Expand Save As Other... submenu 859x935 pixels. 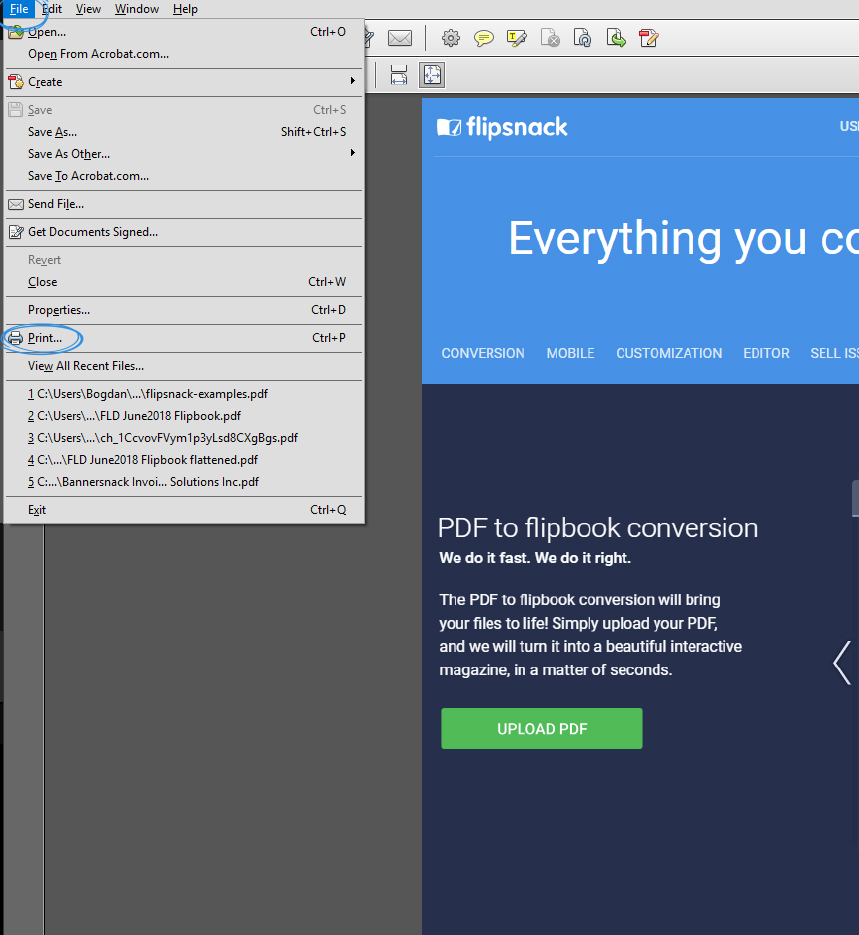click(x=184, y=154)
